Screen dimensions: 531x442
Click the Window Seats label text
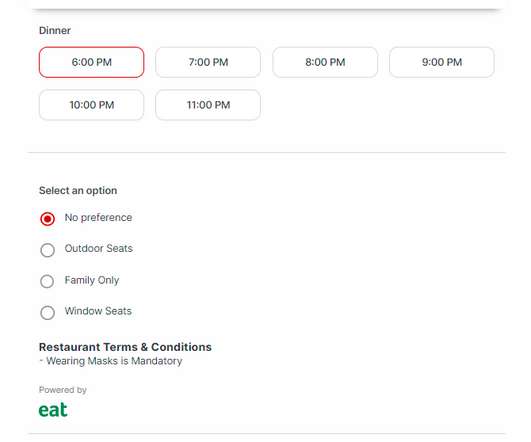(x=98, y=311)
